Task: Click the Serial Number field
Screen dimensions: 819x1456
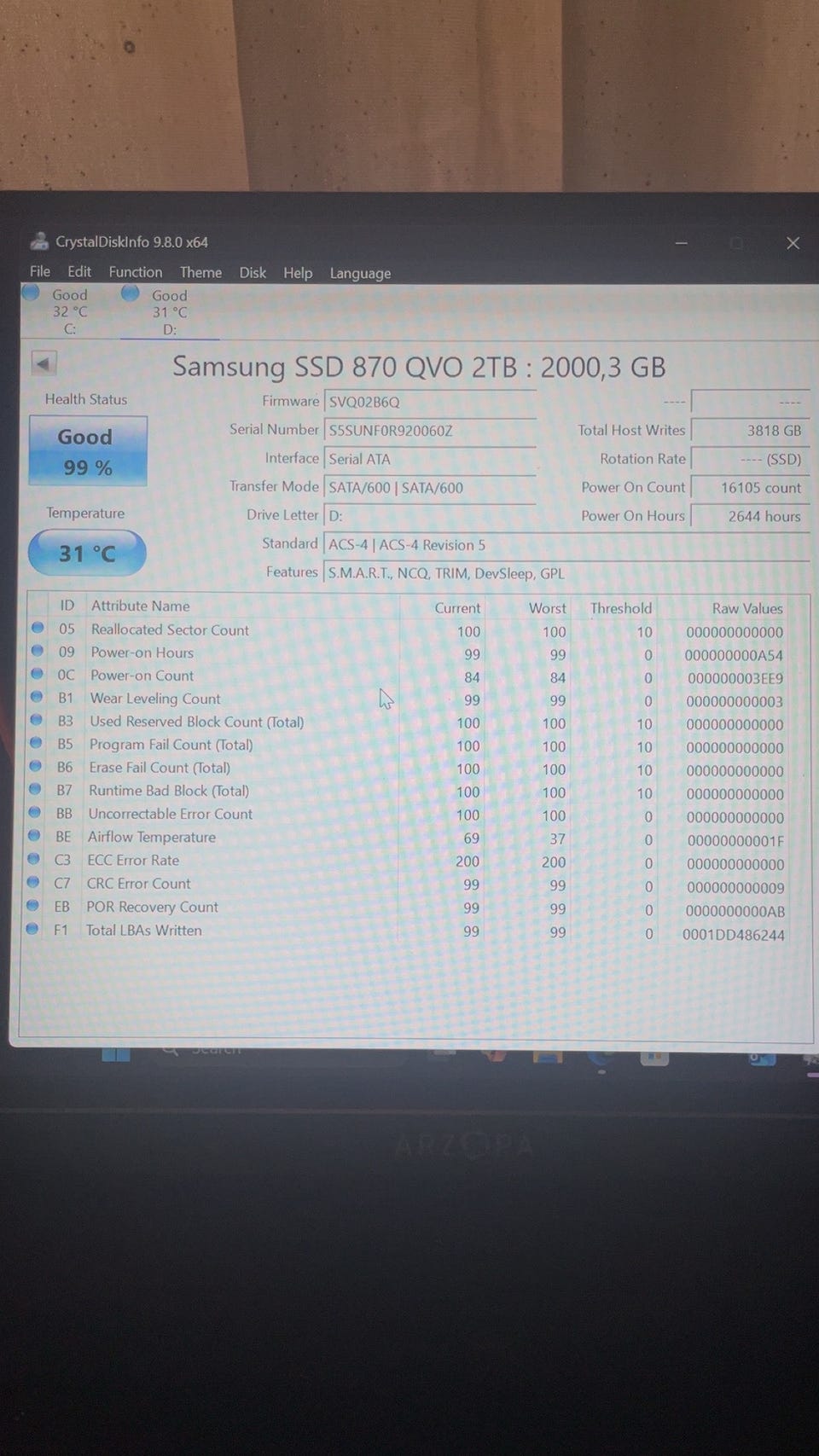Action: (x=430, y=431)
